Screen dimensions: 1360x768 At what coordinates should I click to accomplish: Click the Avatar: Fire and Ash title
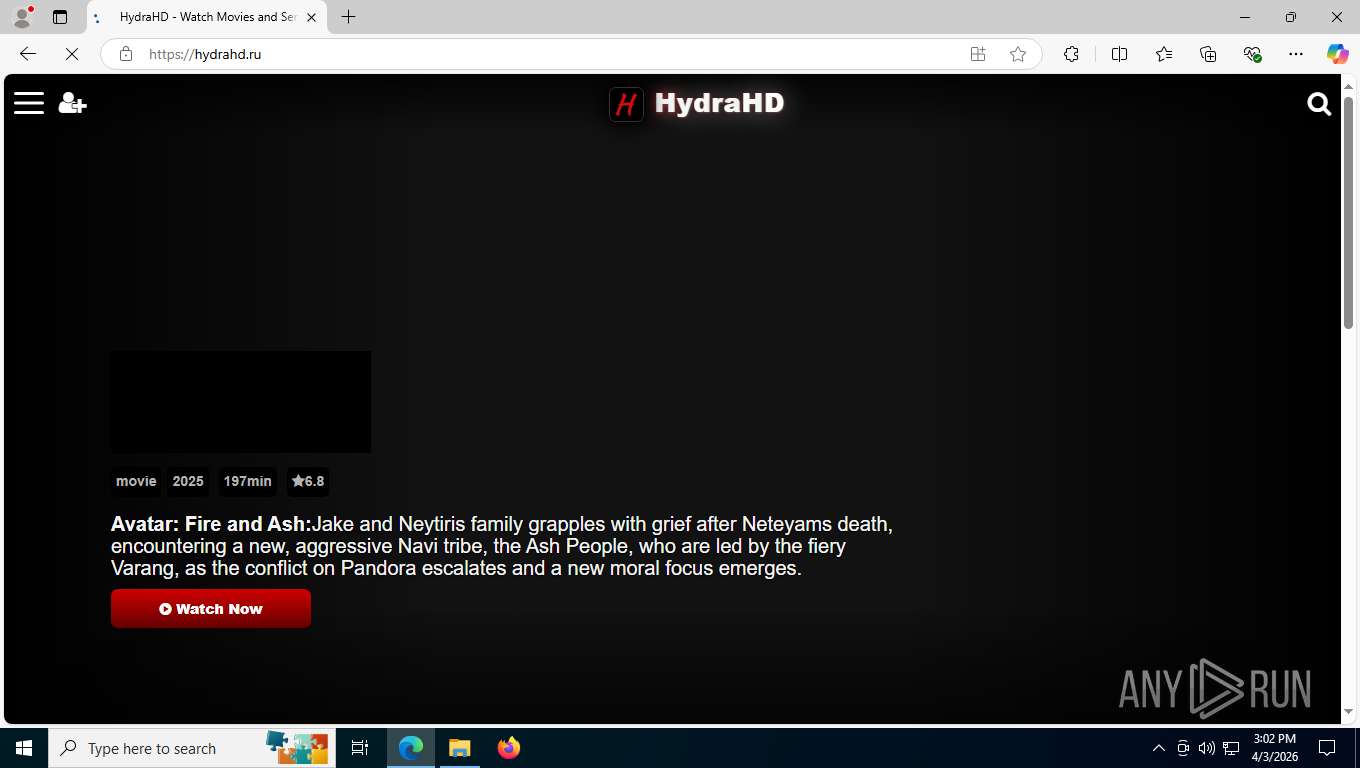pyautogui.click(x=211, y=524)
